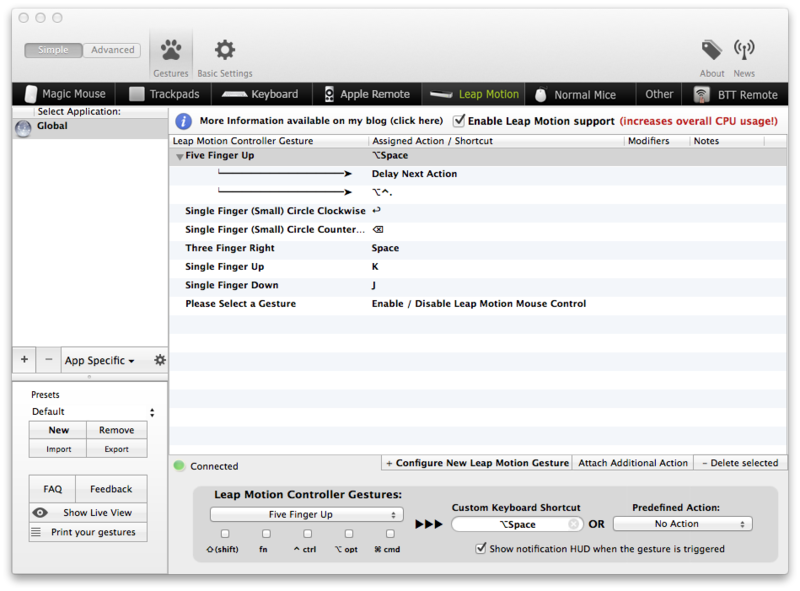Click Print your gestures button
This screenshot has height=591, width=800.
pyautogui.click(x=88, y=532)
